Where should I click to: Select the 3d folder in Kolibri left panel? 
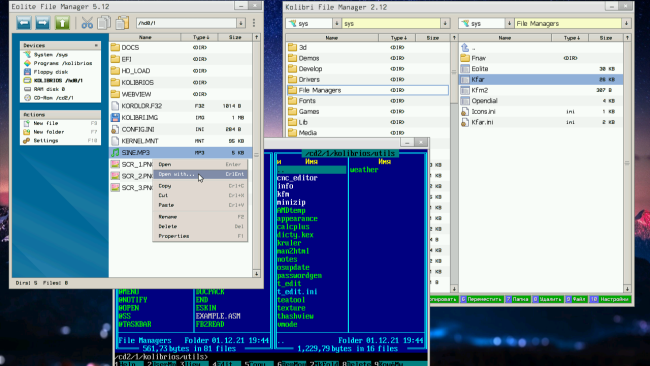[x=368, y=47]
